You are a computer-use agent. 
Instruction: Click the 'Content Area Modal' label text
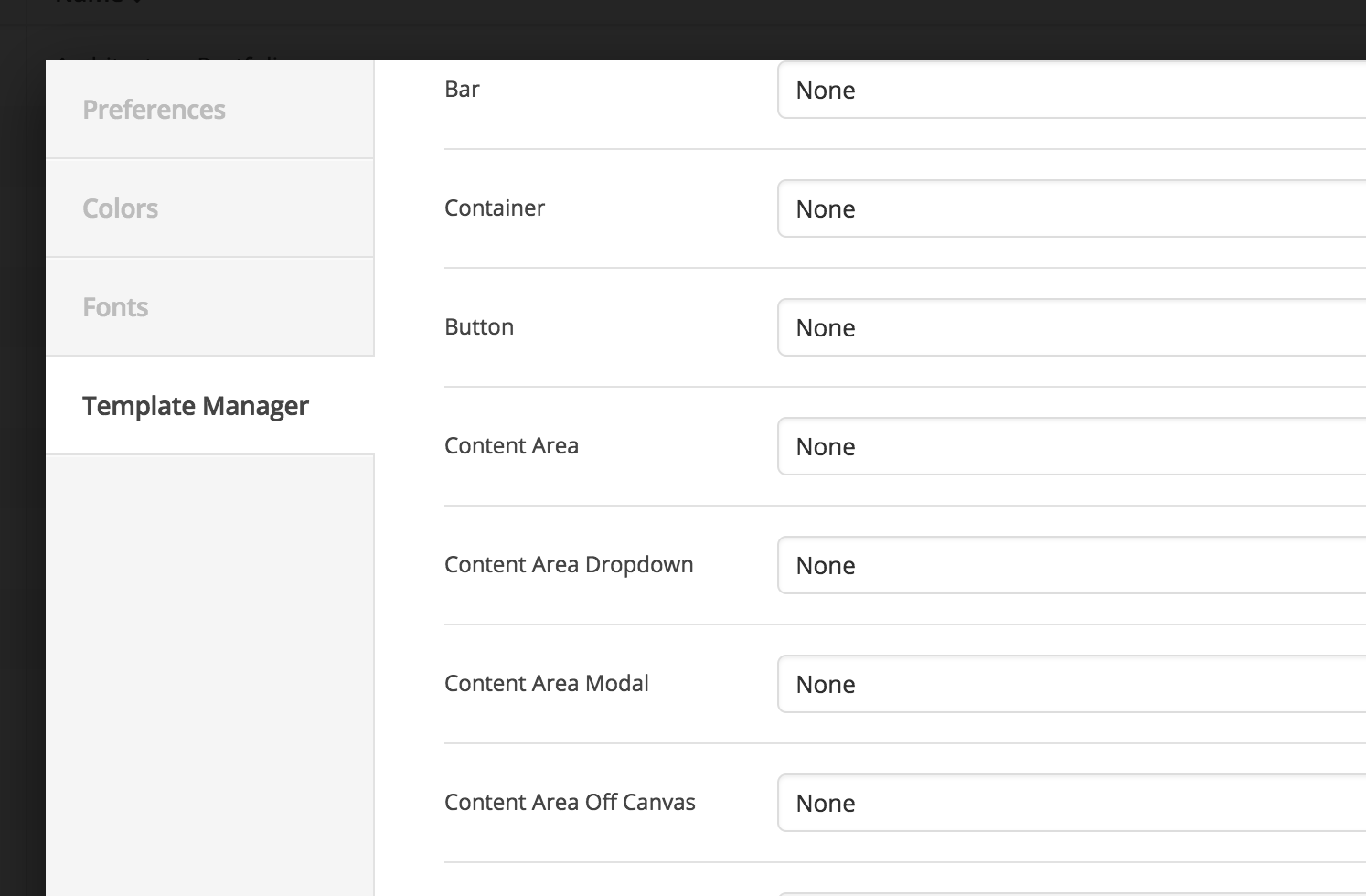click(x=546, y=684)
